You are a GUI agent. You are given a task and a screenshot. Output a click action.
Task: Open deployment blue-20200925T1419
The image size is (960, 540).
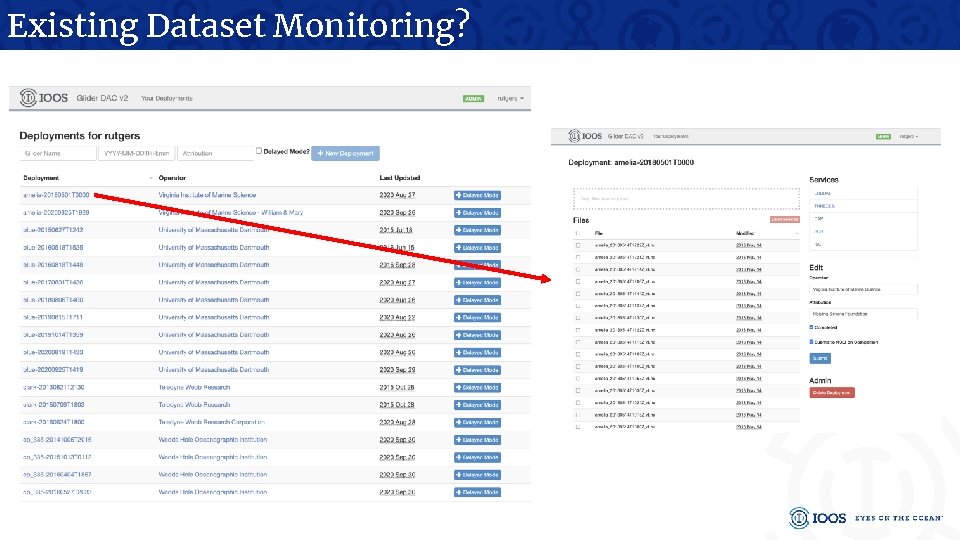53,369
